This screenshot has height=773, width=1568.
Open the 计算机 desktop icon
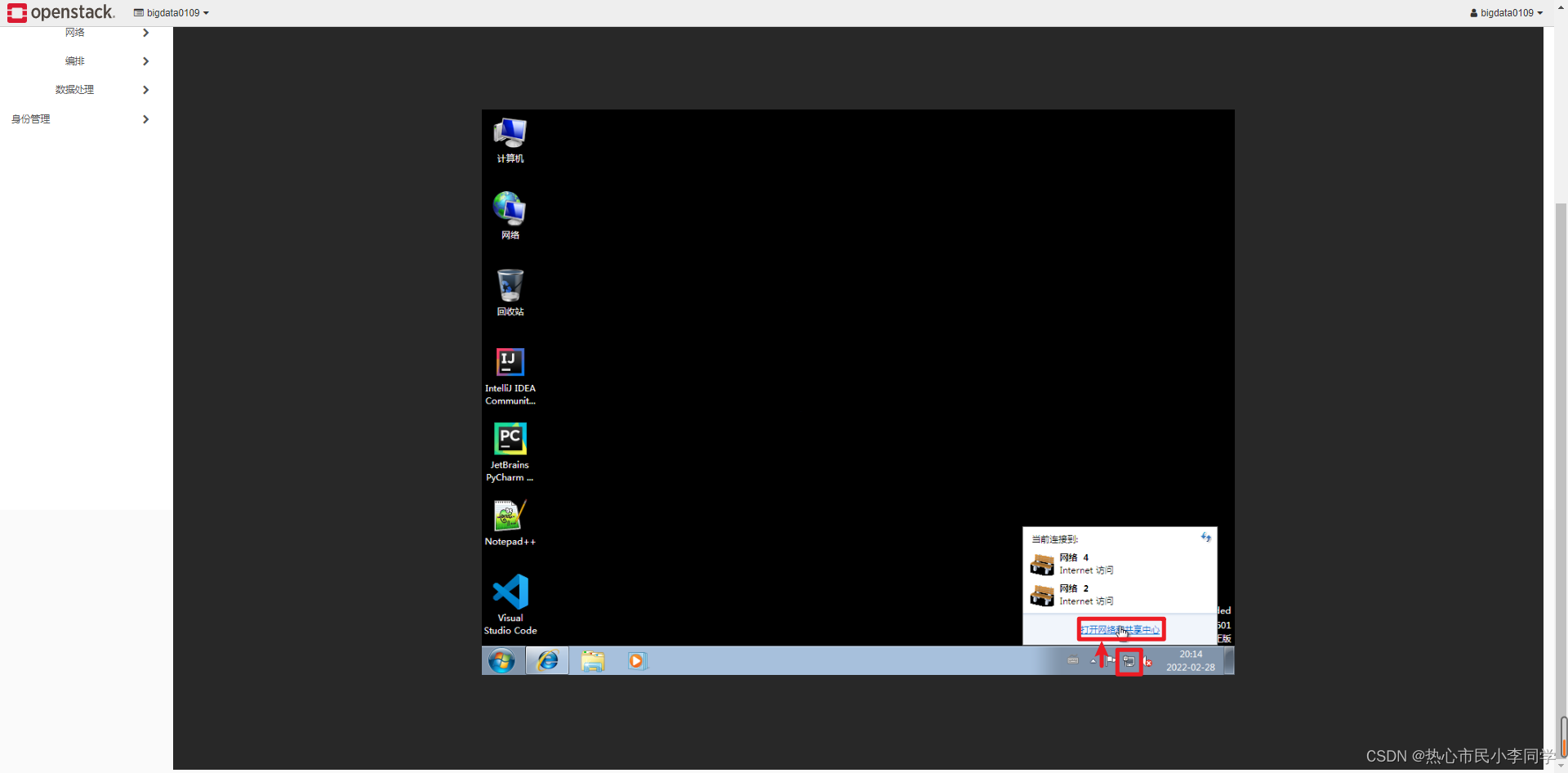tap(510, 141)
